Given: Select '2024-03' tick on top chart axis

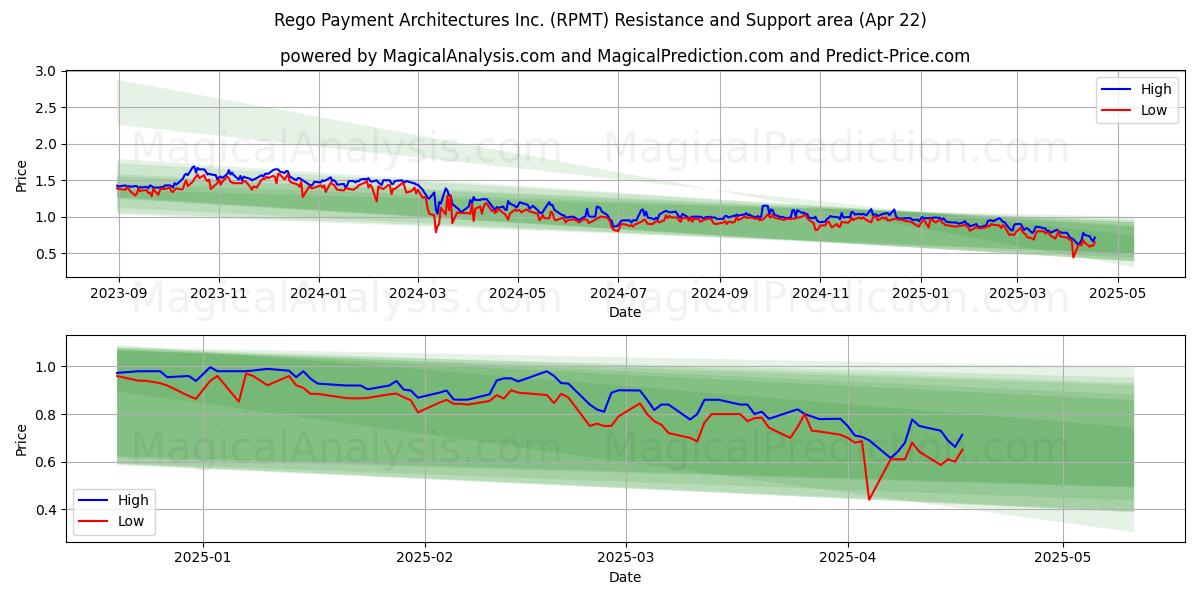Looking at the screenshot, I should (x=418, y=295).
